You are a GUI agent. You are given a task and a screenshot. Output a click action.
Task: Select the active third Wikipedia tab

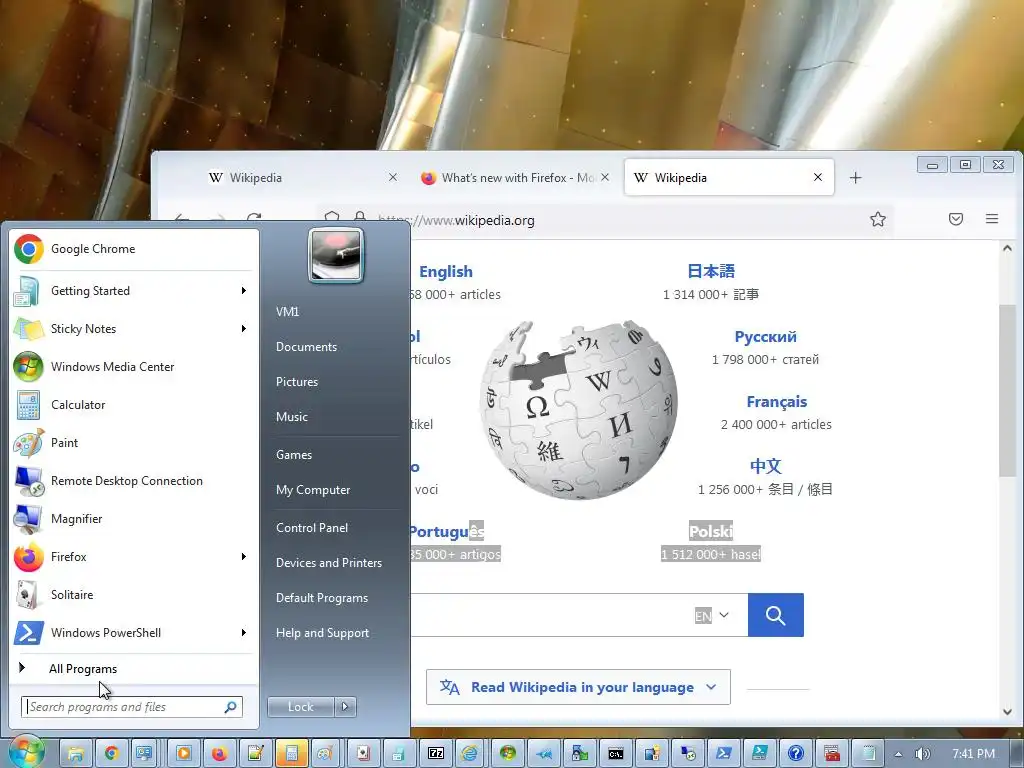(729, 178)
